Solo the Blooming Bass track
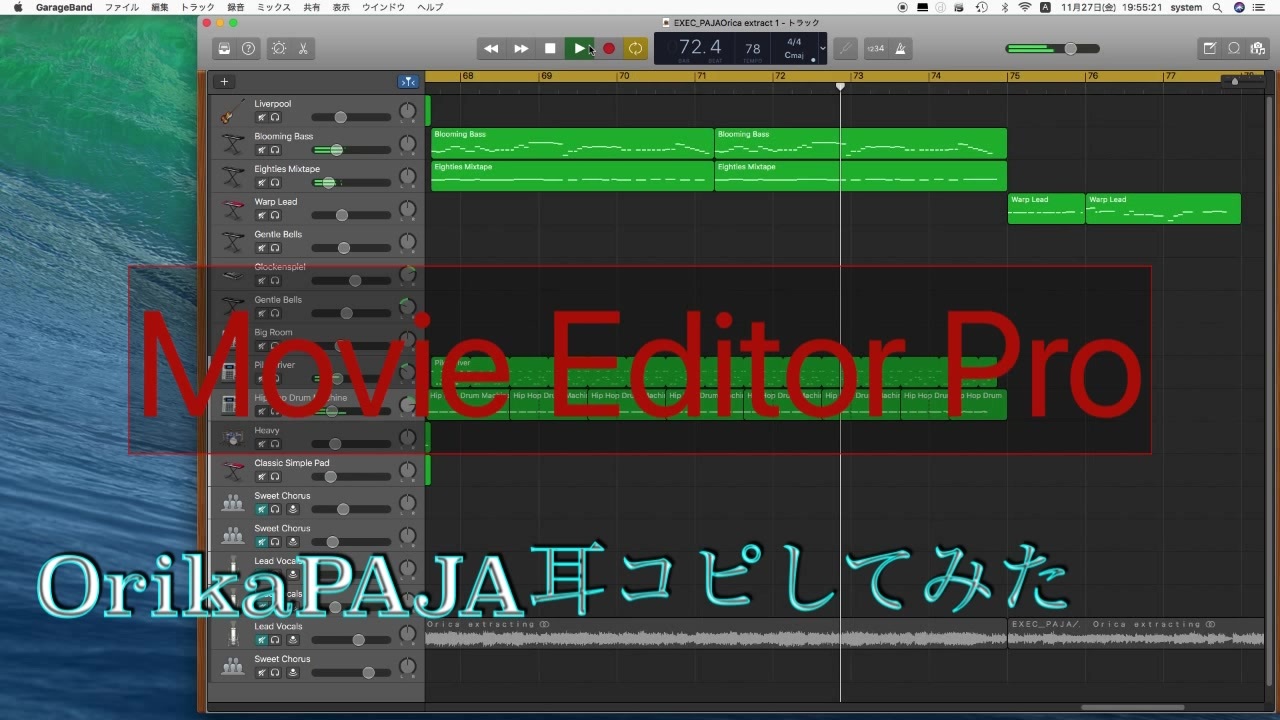 tap(275, 150)
